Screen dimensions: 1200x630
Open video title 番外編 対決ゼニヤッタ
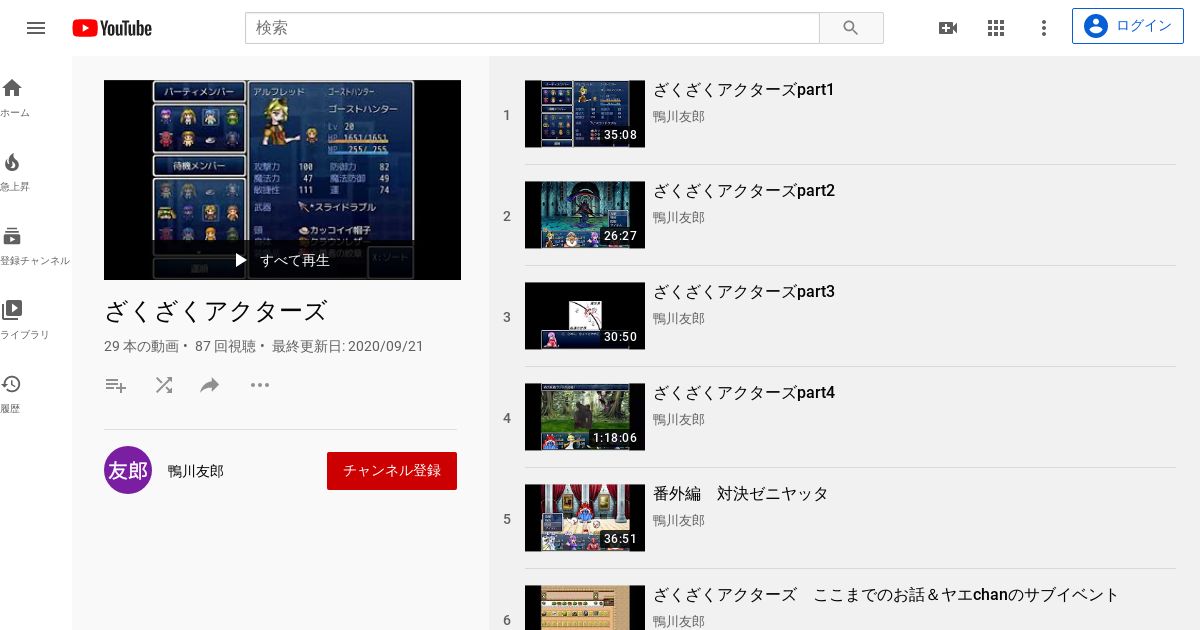pyautogui.click(x=741, y=494)
